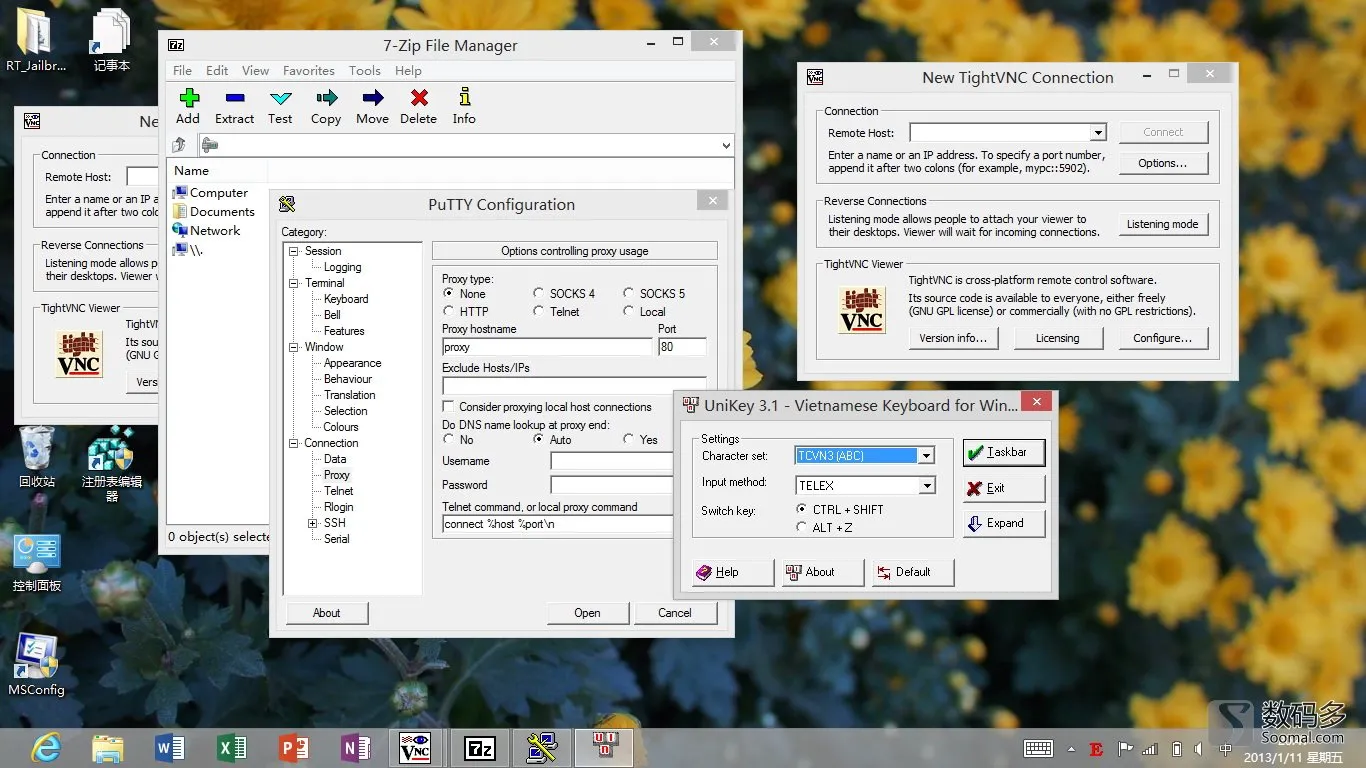The image size is (1366, 768).
Task: Click the Cancel button in PuTTY
Action: (675, 613)
